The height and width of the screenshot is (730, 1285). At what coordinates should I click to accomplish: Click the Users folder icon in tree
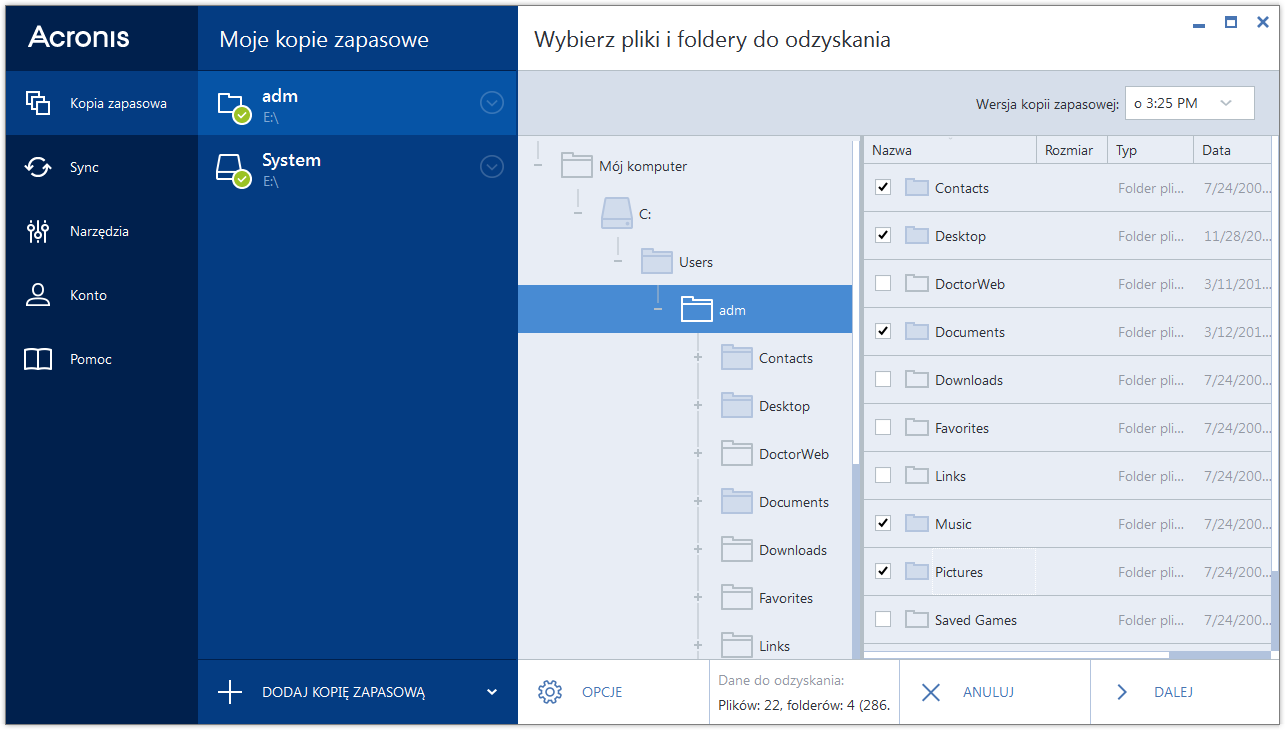[x=657, y=261]
